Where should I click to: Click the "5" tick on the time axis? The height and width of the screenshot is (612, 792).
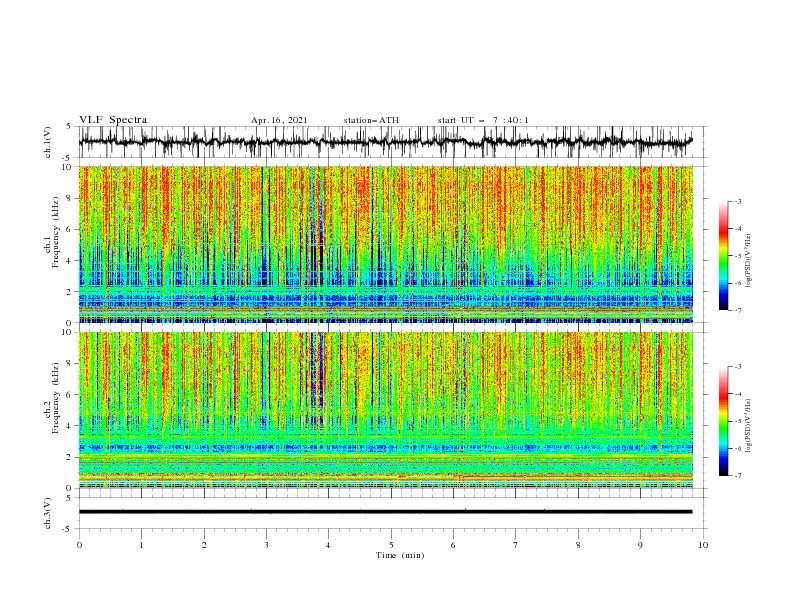click(x=391, y=545)
